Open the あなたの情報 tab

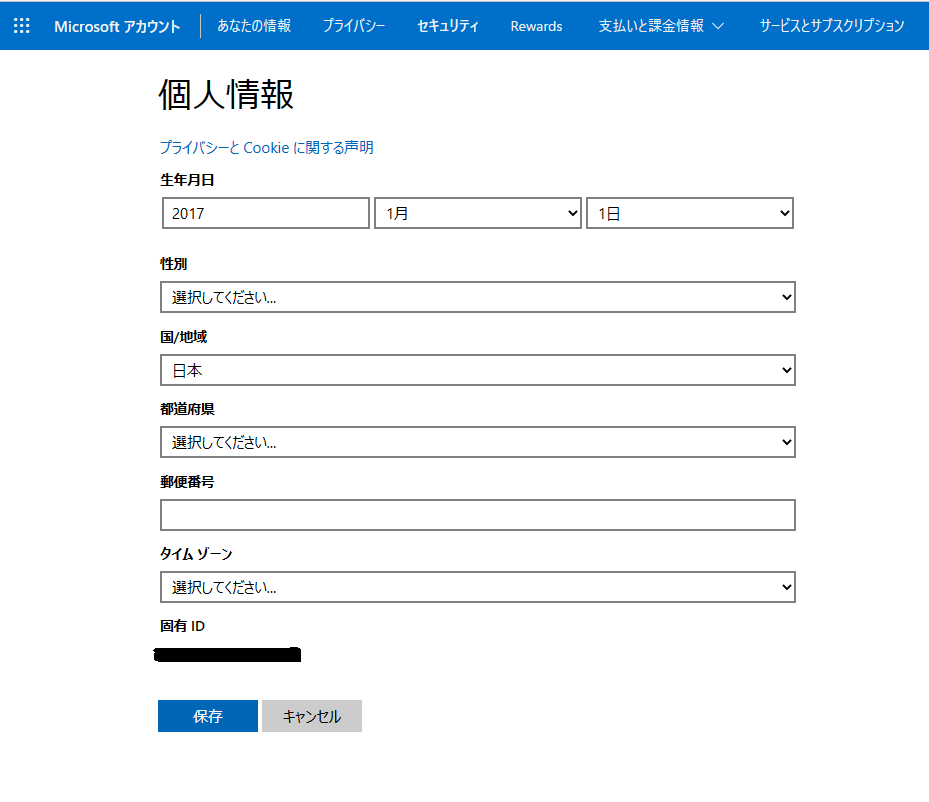[x=254, y=26]
